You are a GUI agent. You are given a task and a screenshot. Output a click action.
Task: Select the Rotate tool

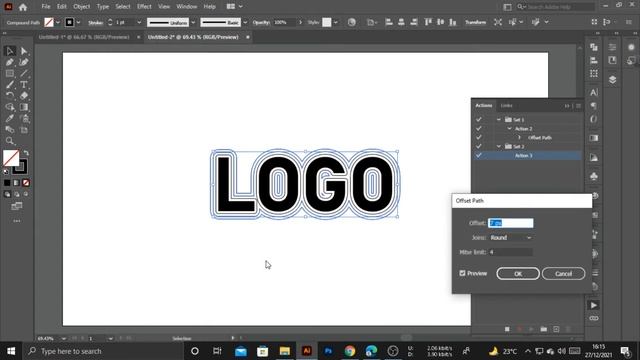tap(10, 96)
